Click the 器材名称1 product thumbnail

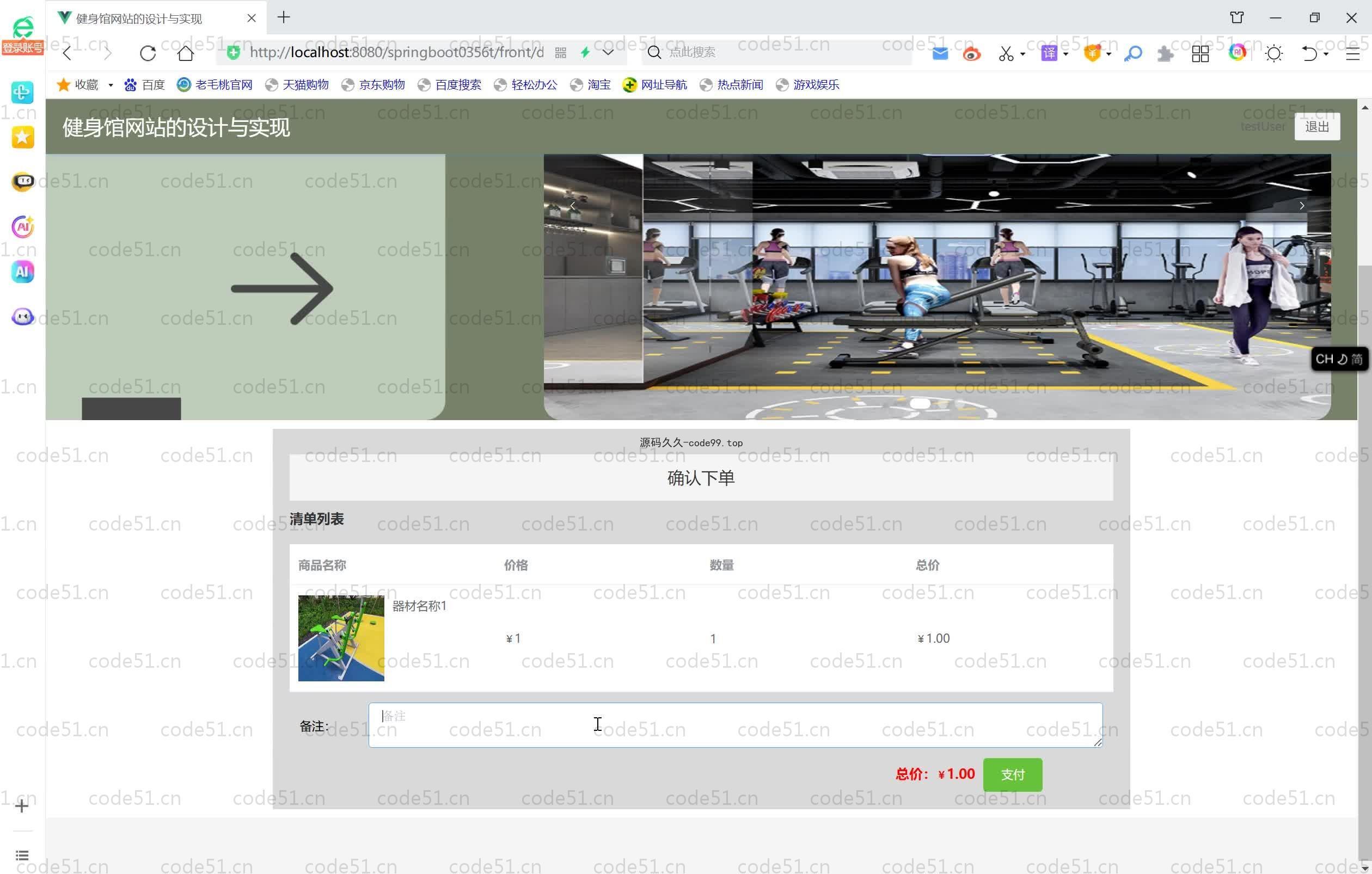point(341,638)
